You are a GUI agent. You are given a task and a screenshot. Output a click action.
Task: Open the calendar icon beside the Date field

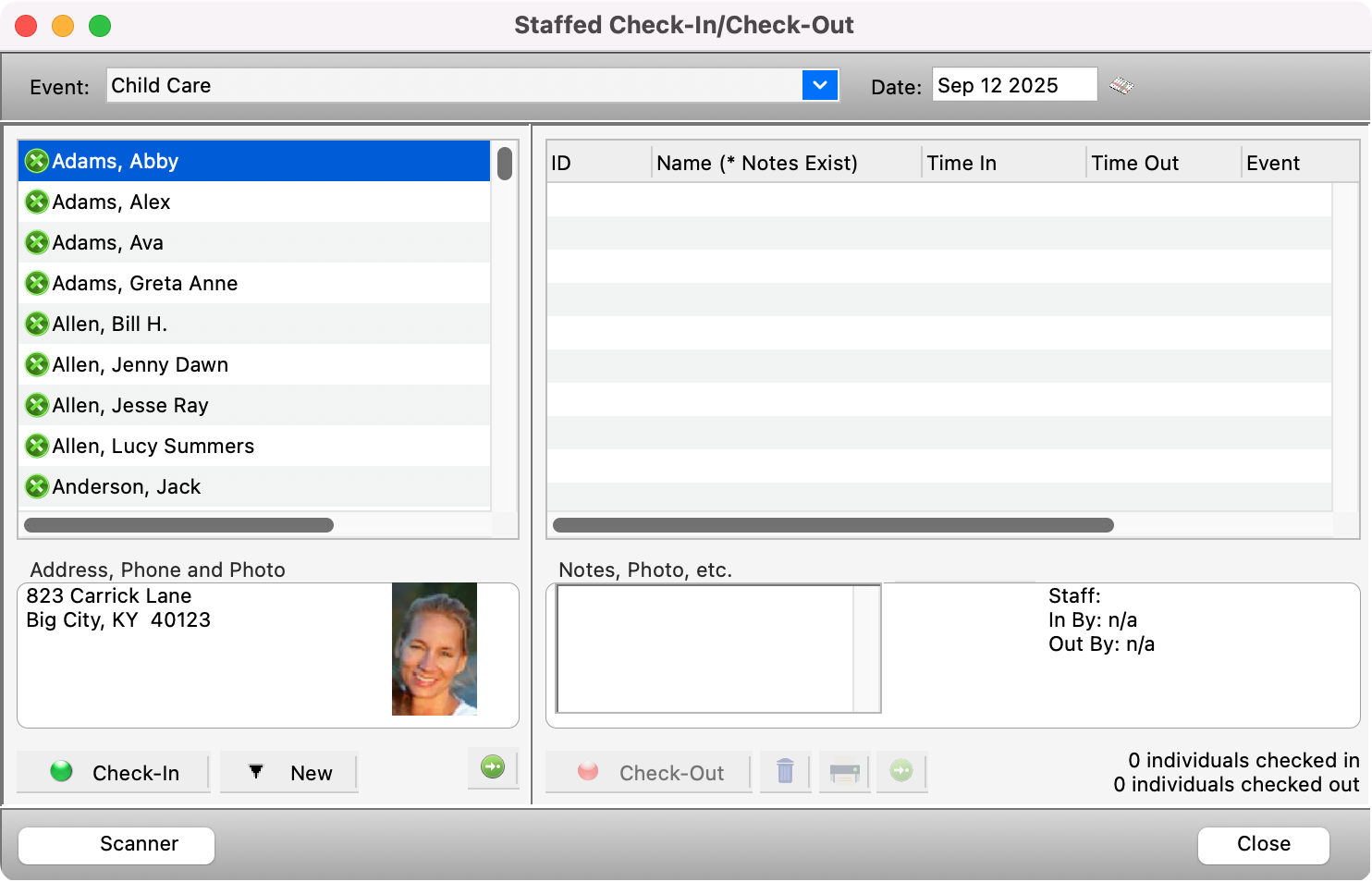click(1121, 85)
